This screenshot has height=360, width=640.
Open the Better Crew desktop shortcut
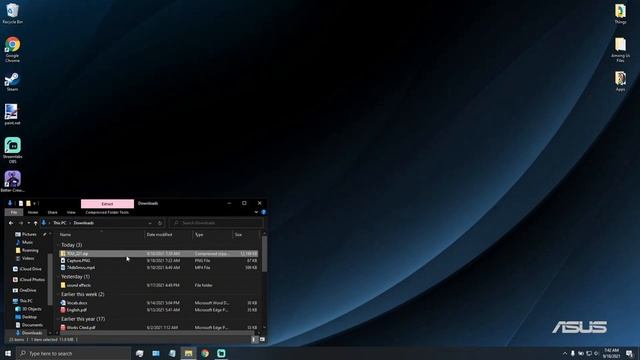[12, 182]
